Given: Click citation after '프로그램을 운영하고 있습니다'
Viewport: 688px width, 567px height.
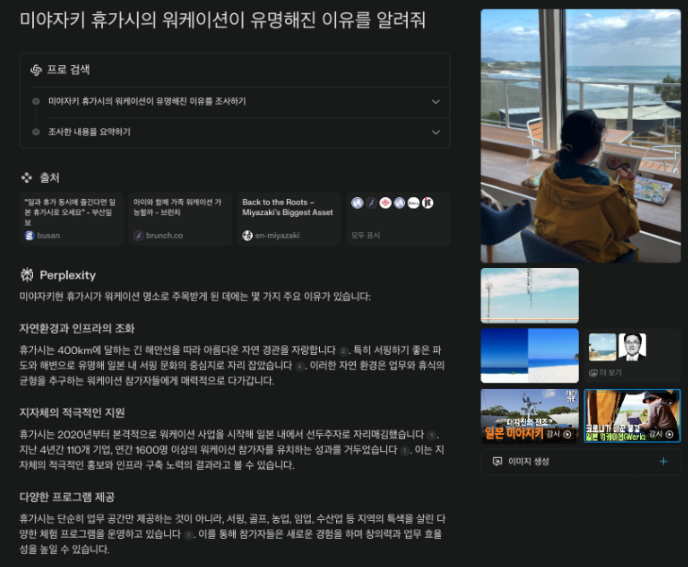Looking at the screenshot, I should pyautogui.click(x=189, y=535).
